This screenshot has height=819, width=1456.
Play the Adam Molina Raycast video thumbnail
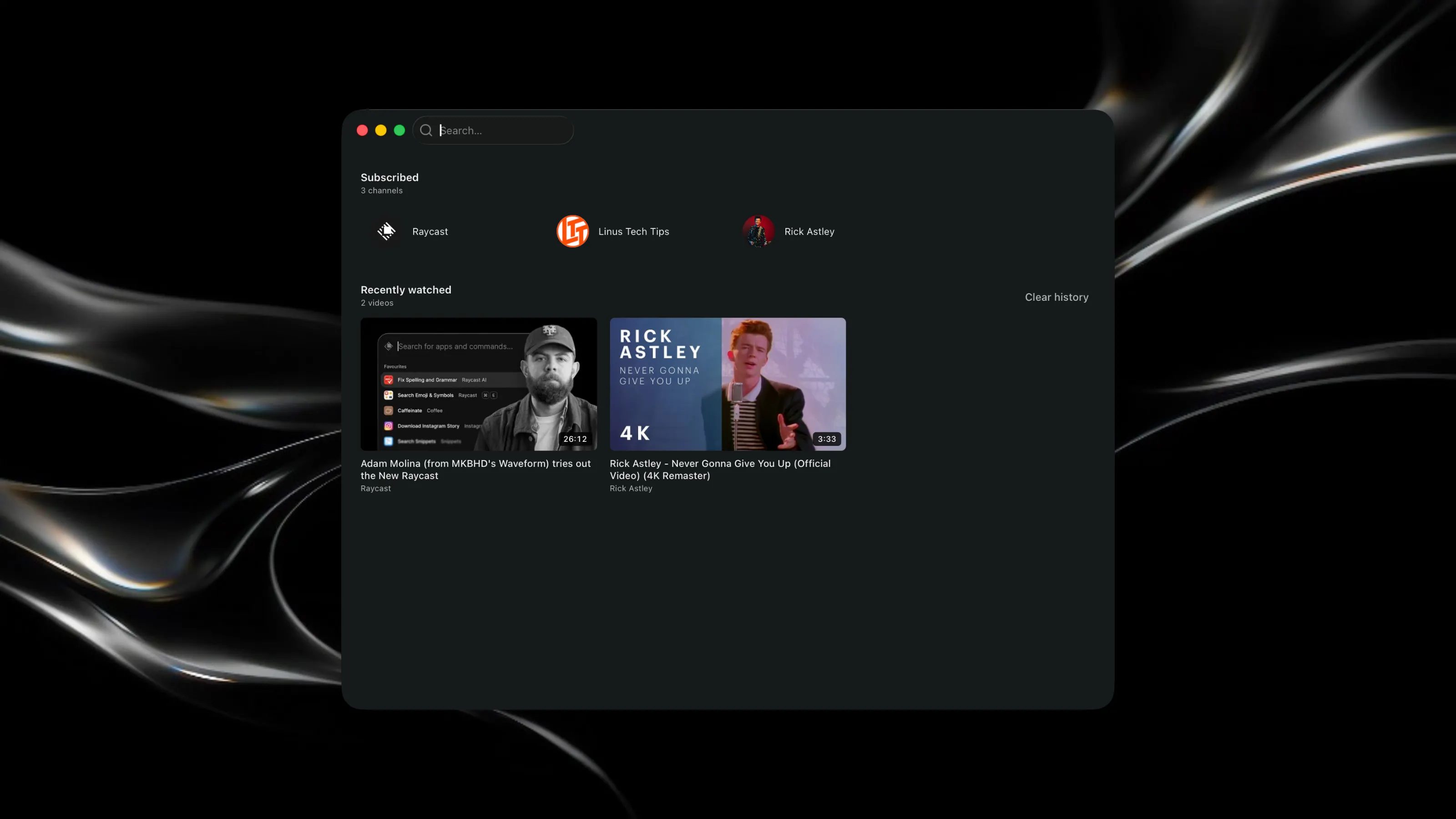(x=479, y=384)
